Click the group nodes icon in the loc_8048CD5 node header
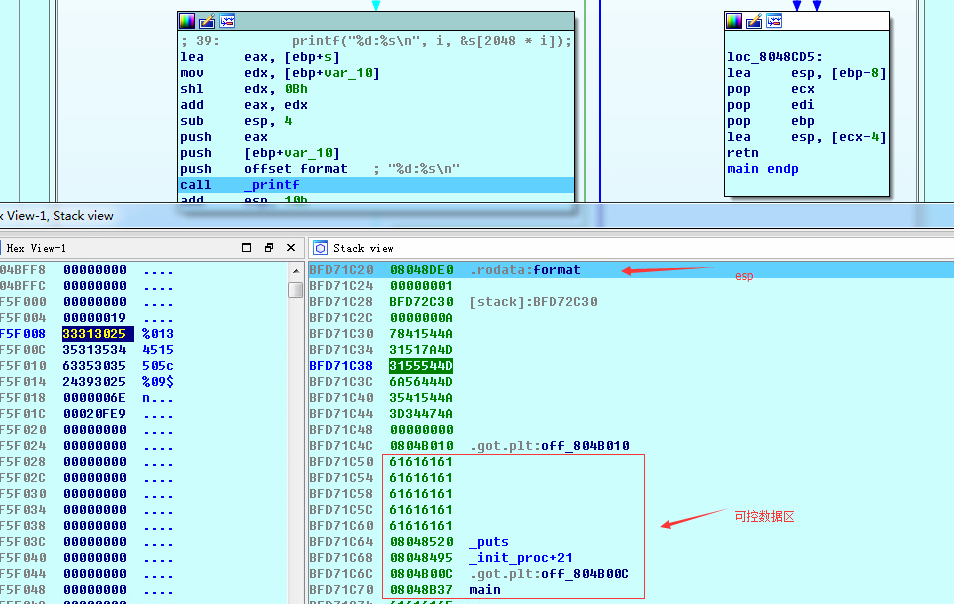 pos(774,21)
